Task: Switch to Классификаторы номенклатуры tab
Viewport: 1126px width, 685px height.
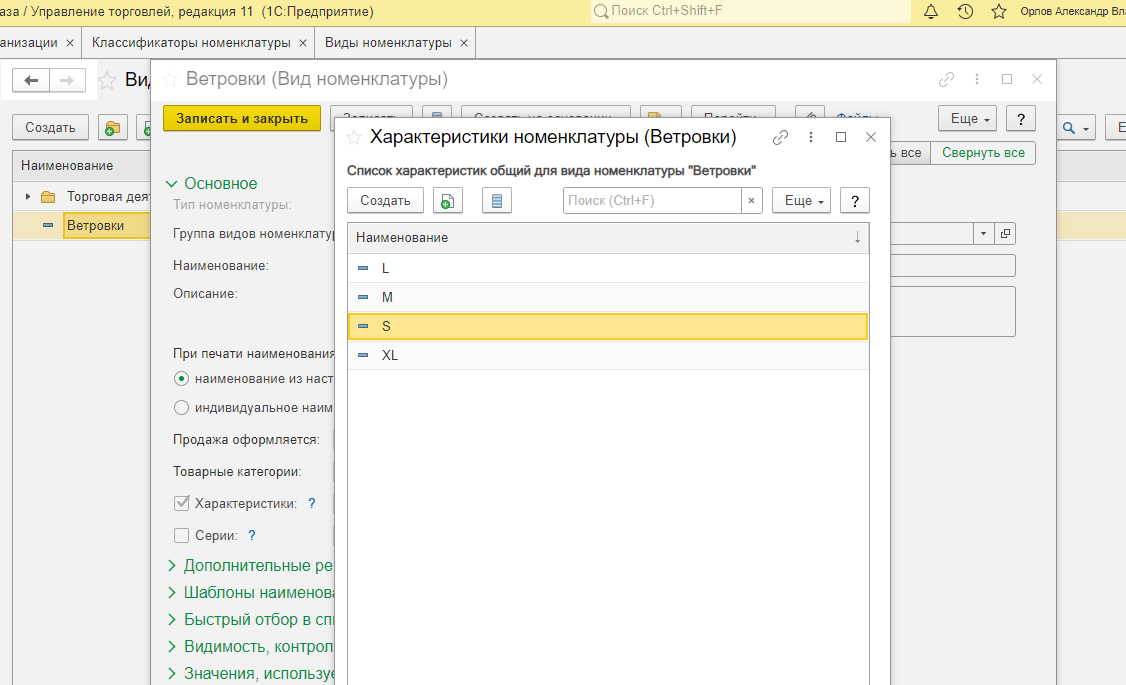Action: click(x=191, y=43)
